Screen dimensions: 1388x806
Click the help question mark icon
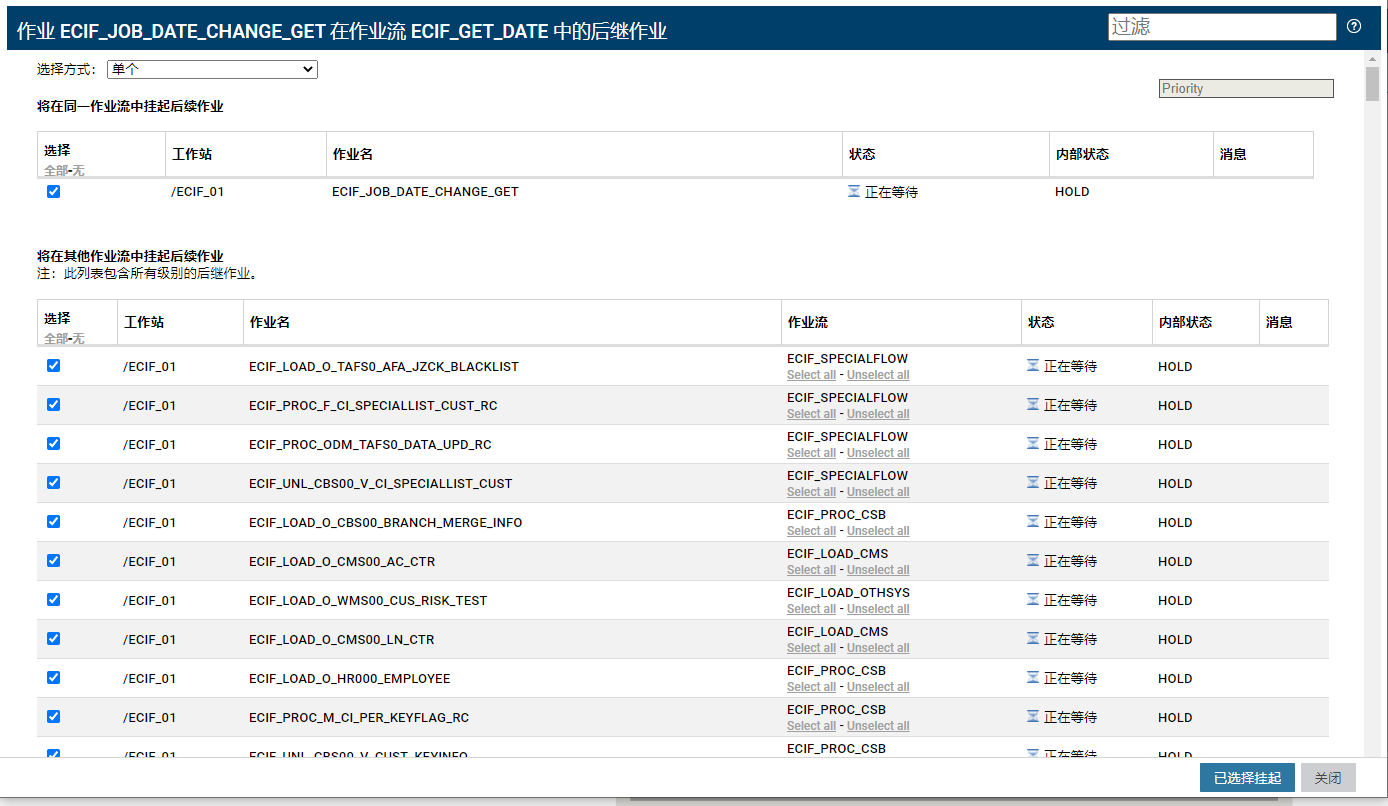coord(1354,26)
